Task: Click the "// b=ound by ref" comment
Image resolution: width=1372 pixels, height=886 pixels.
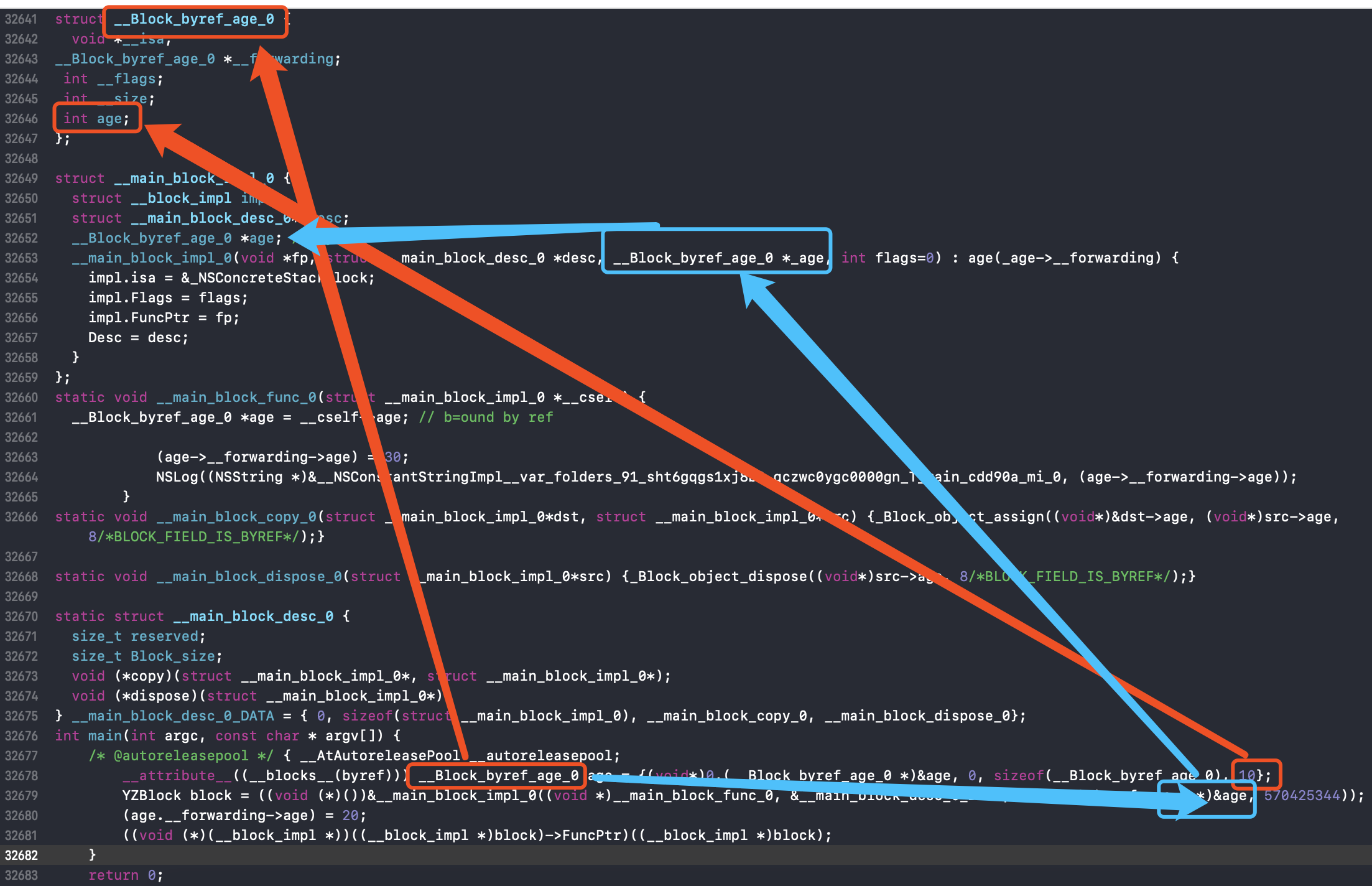Action: click(x=486, y=417)
